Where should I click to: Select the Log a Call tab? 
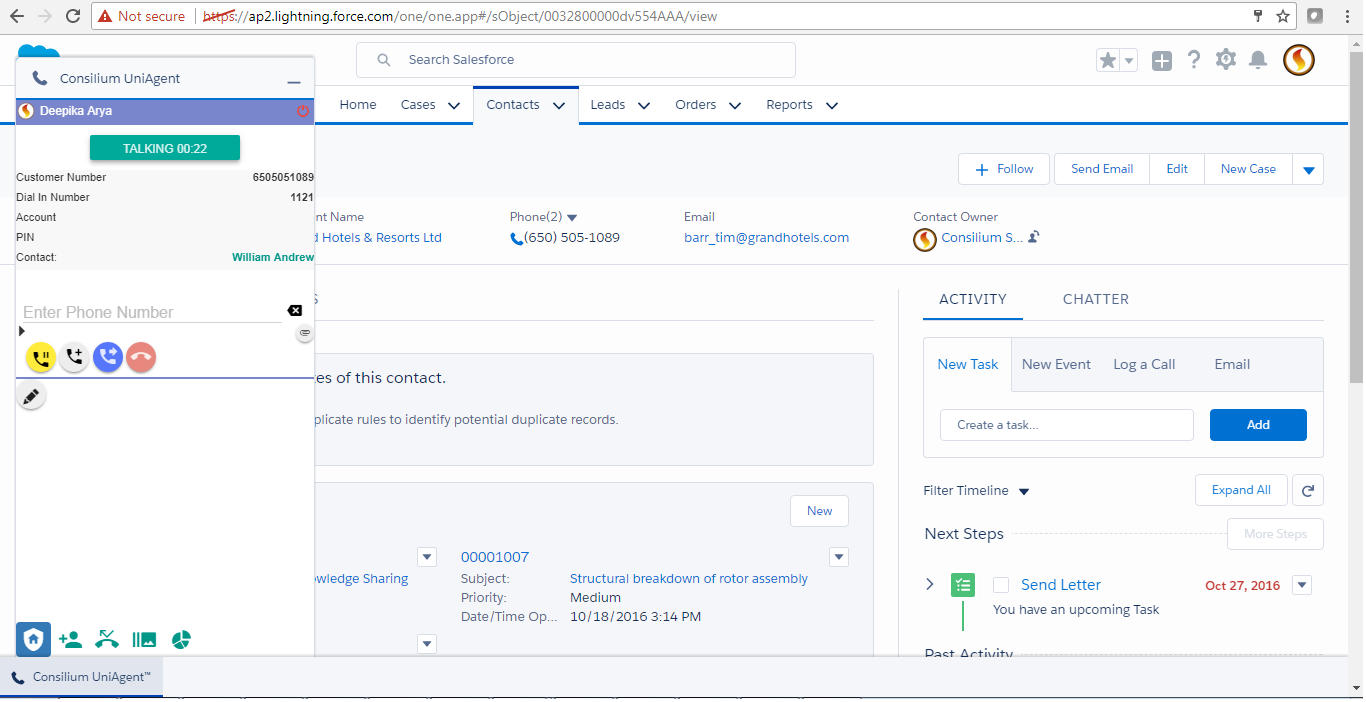1144,365
